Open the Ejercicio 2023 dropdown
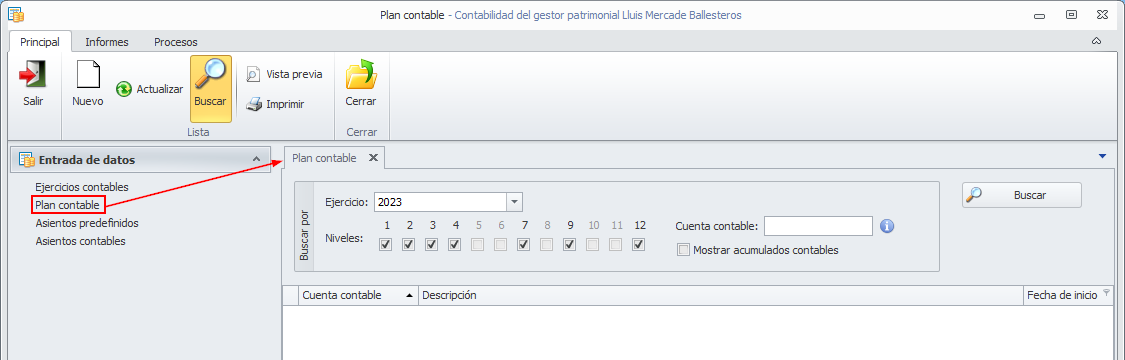 click(x=514, y=202)
